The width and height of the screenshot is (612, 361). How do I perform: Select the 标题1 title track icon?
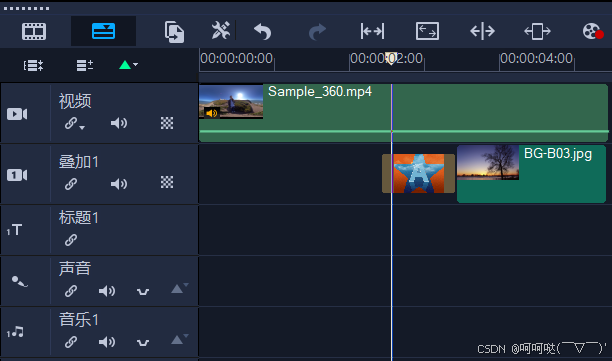pos(14,230)
